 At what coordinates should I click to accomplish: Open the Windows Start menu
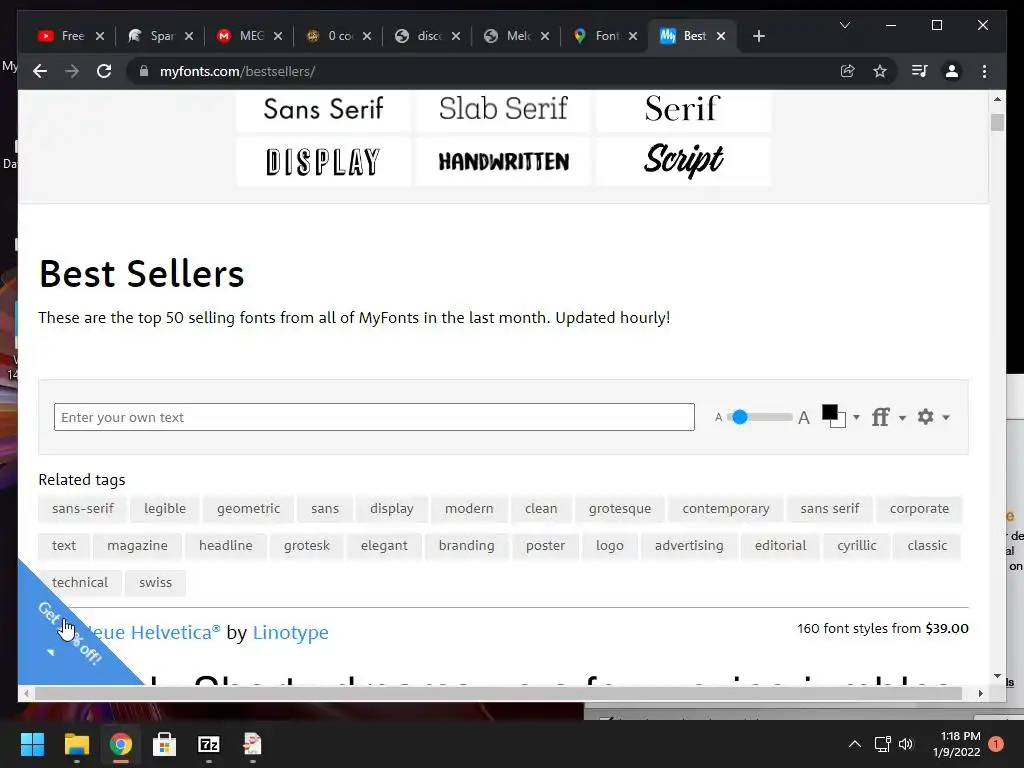pyautogui.click(x=32, y=744)
